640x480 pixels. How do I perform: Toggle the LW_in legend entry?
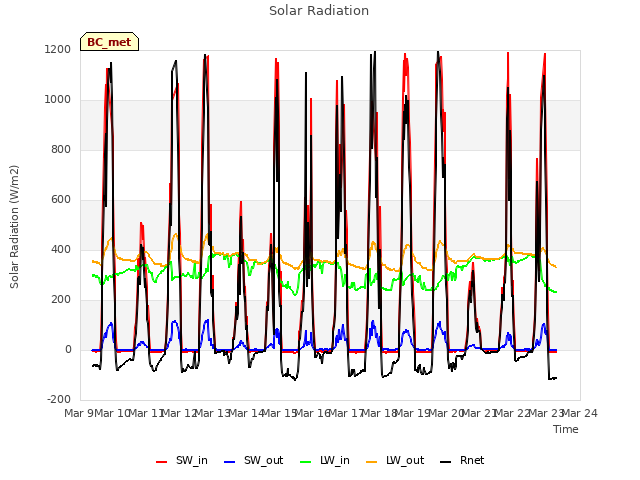[x=325, y=460]
